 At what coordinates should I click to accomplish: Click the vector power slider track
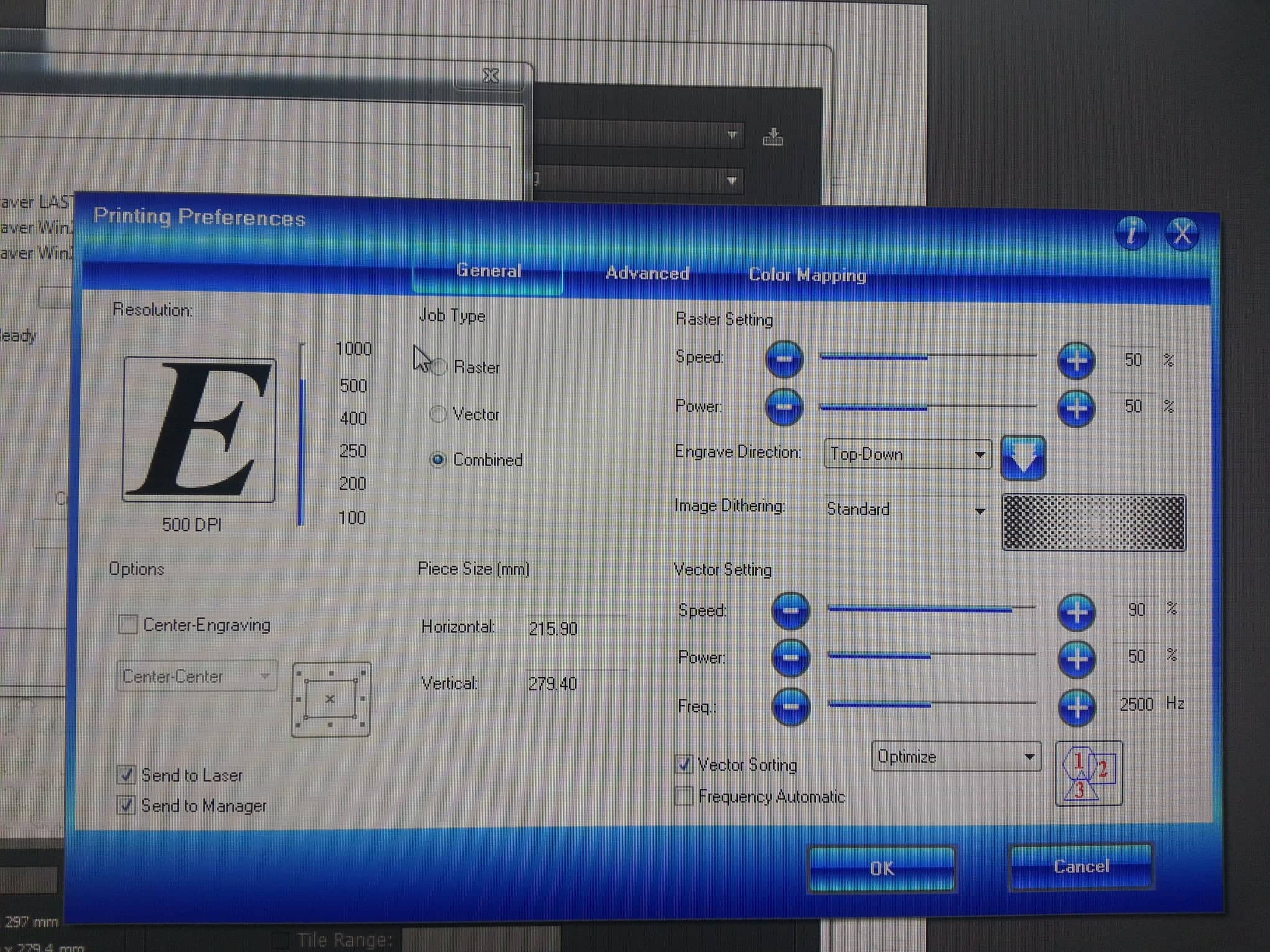[x=932, y=656]
